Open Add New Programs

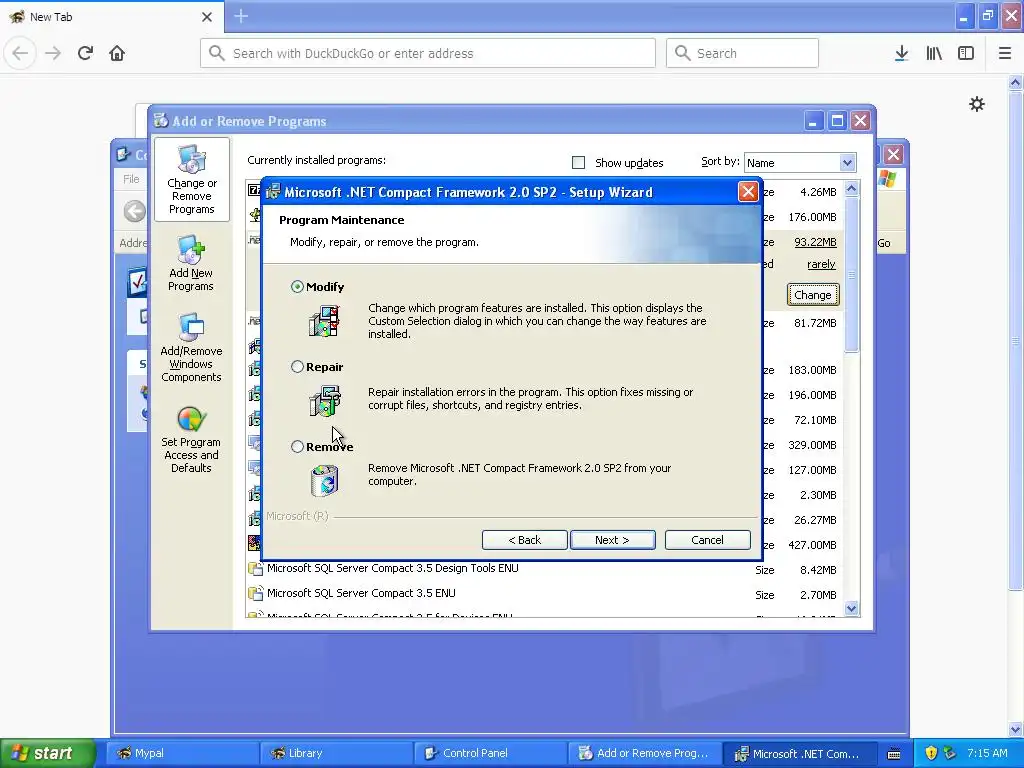pyautogui.click(x=191, y=264)
